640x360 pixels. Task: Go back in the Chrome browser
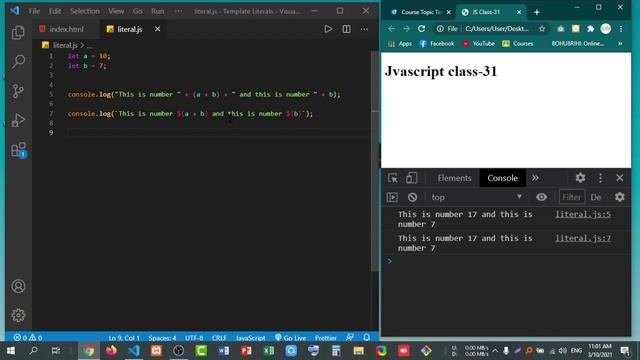tap(391, 29)
